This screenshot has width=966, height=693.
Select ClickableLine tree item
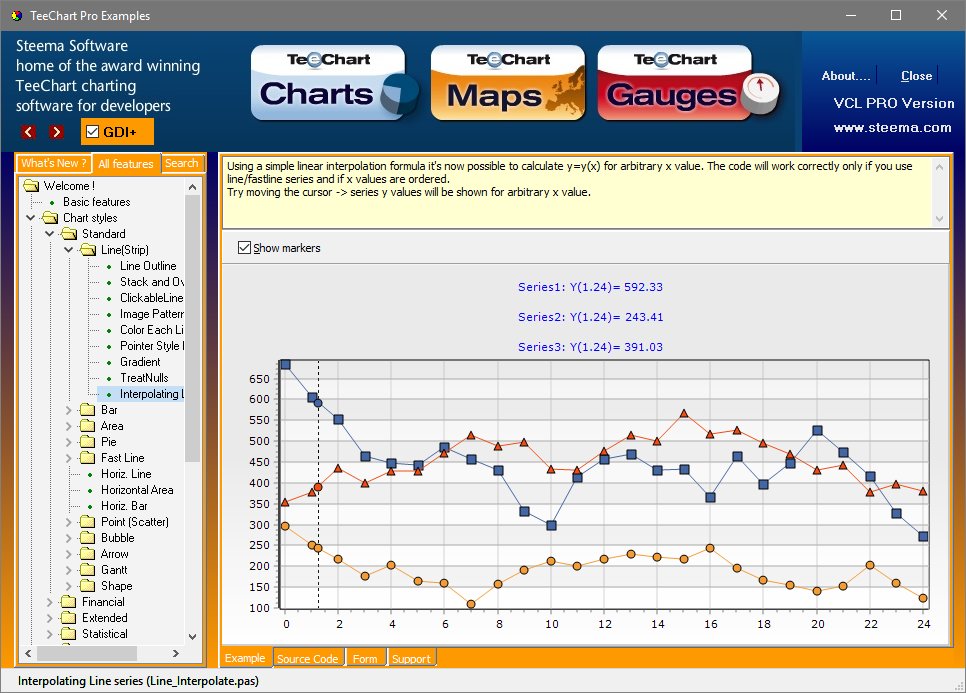coord(152,298)
